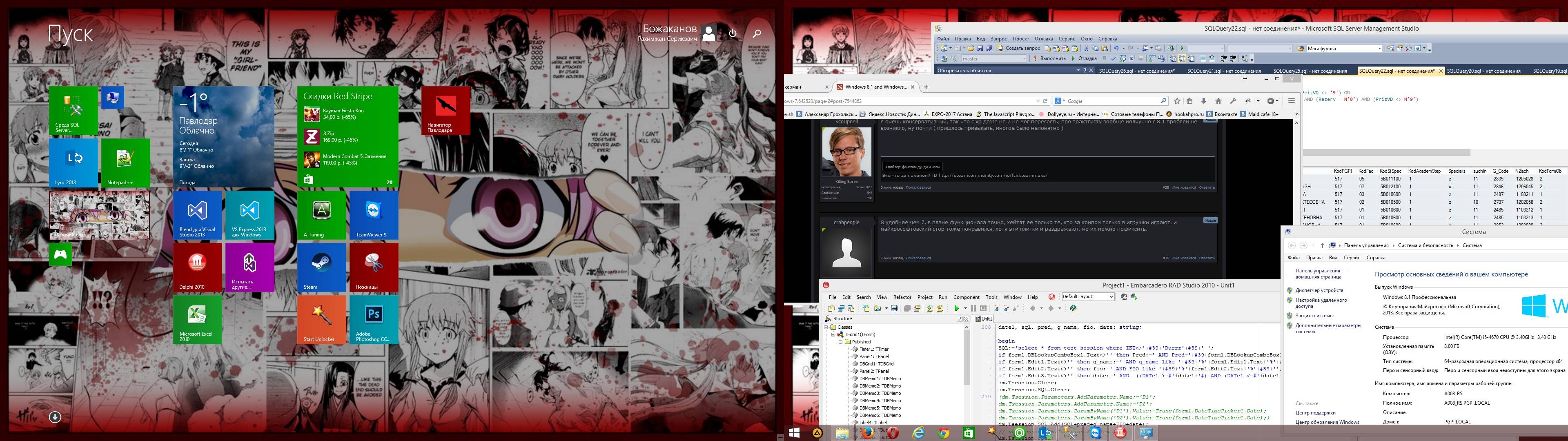
Task: Click the Firefox home icon
Action: [1218, 101]
